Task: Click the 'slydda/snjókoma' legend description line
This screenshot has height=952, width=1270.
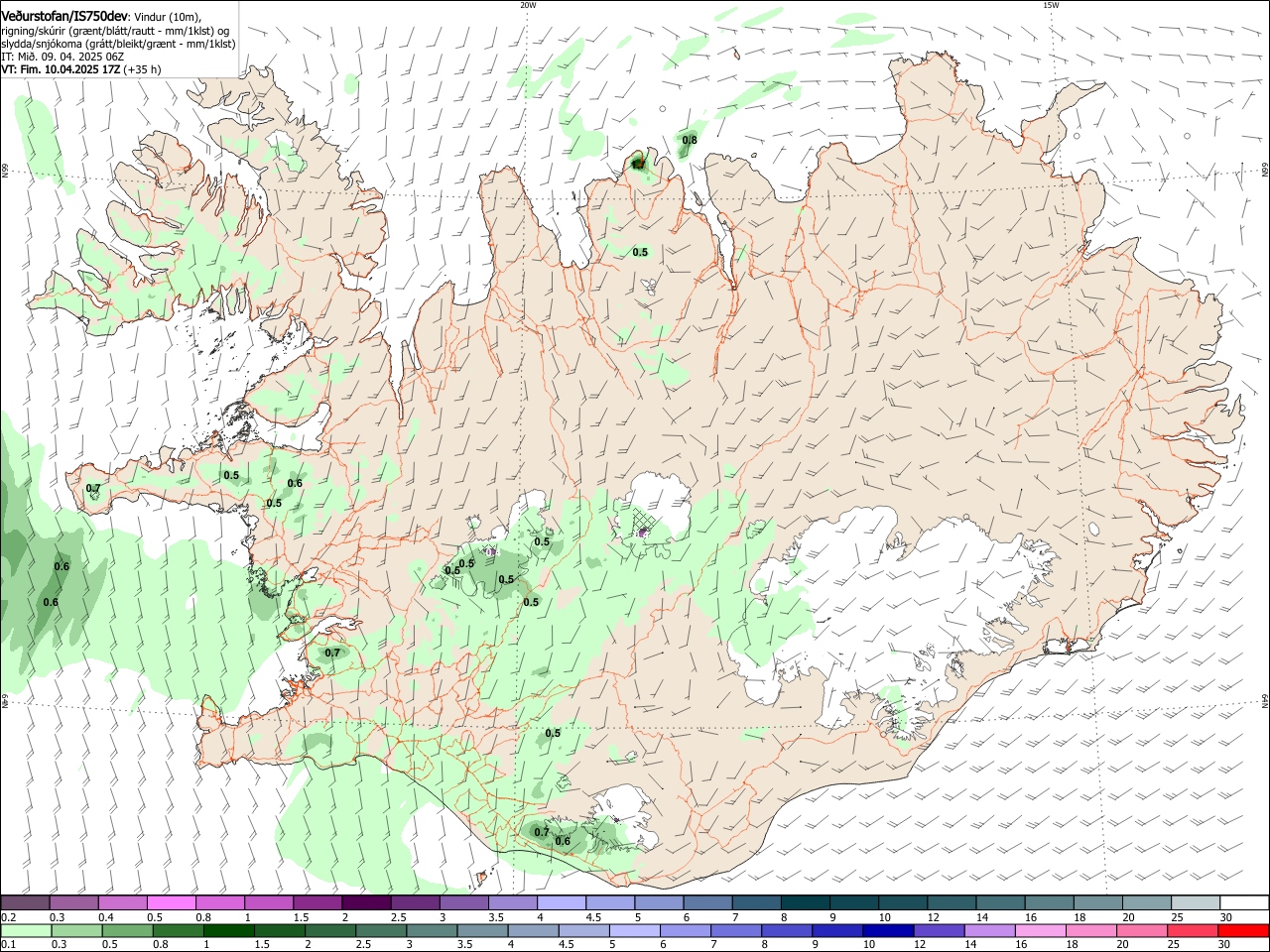Action: (118, 44)
